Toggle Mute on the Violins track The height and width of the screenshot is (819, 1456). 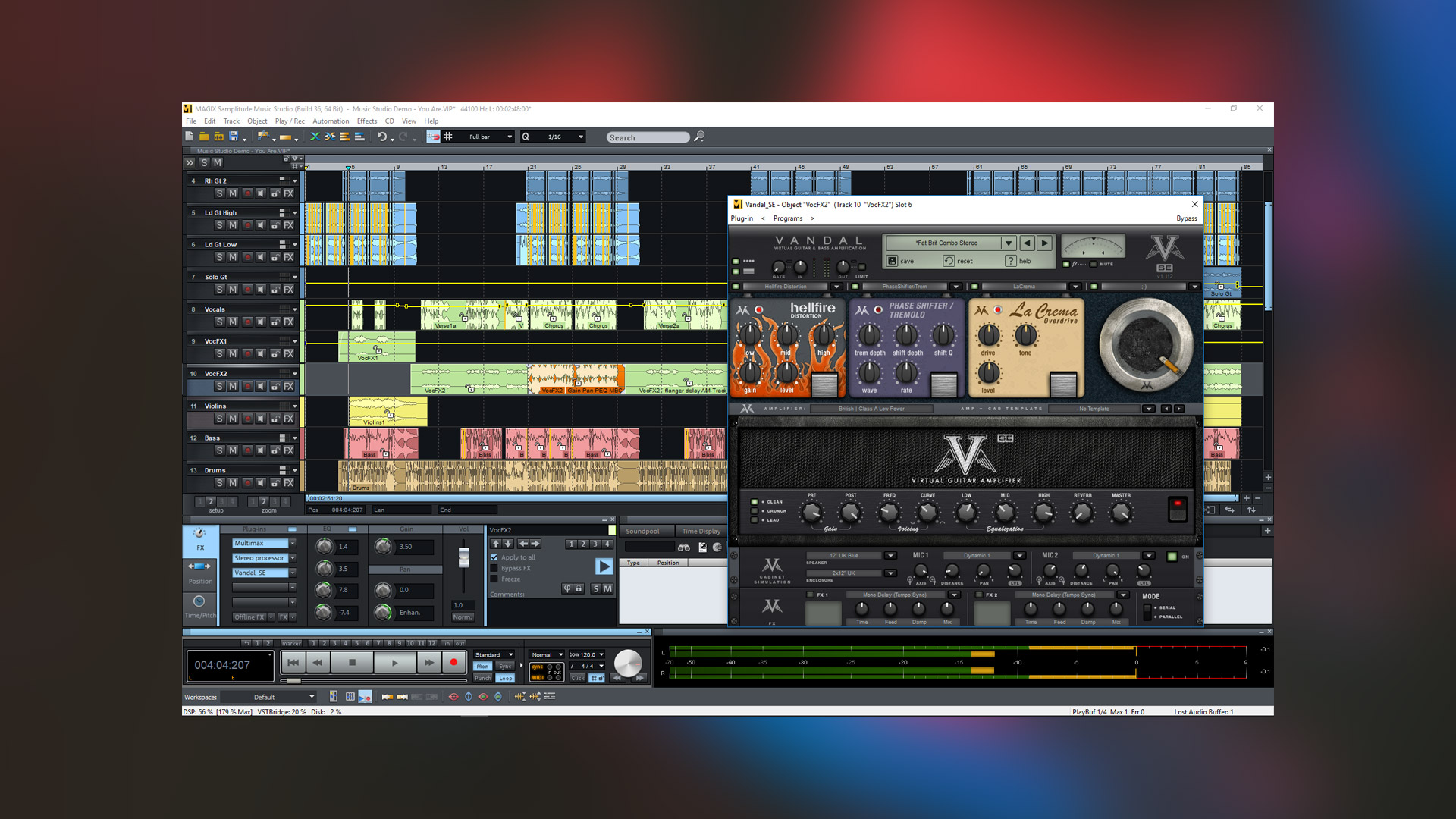[x=231, y=419]
